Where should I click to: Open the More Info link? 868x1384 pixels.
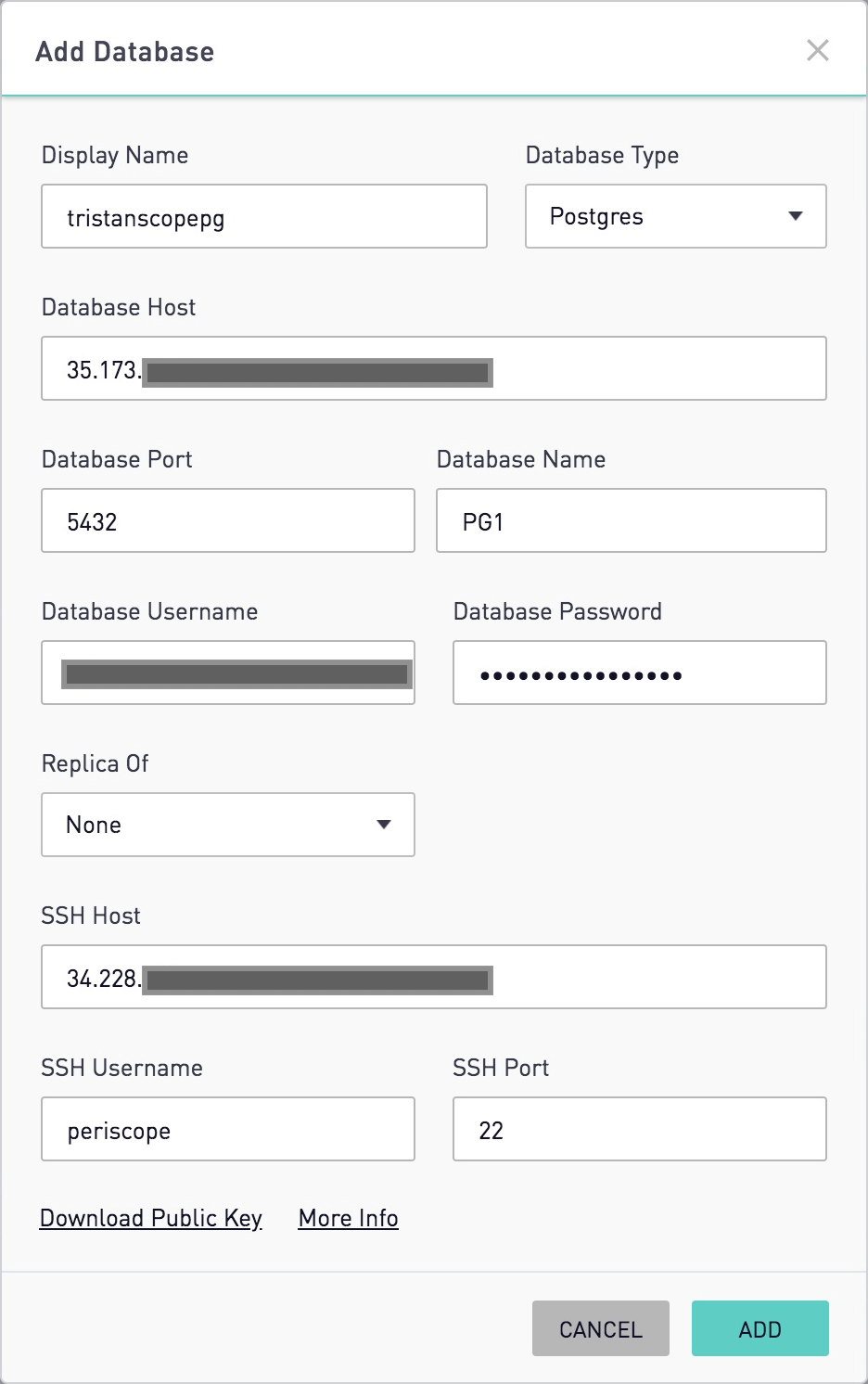[348, 1218]
